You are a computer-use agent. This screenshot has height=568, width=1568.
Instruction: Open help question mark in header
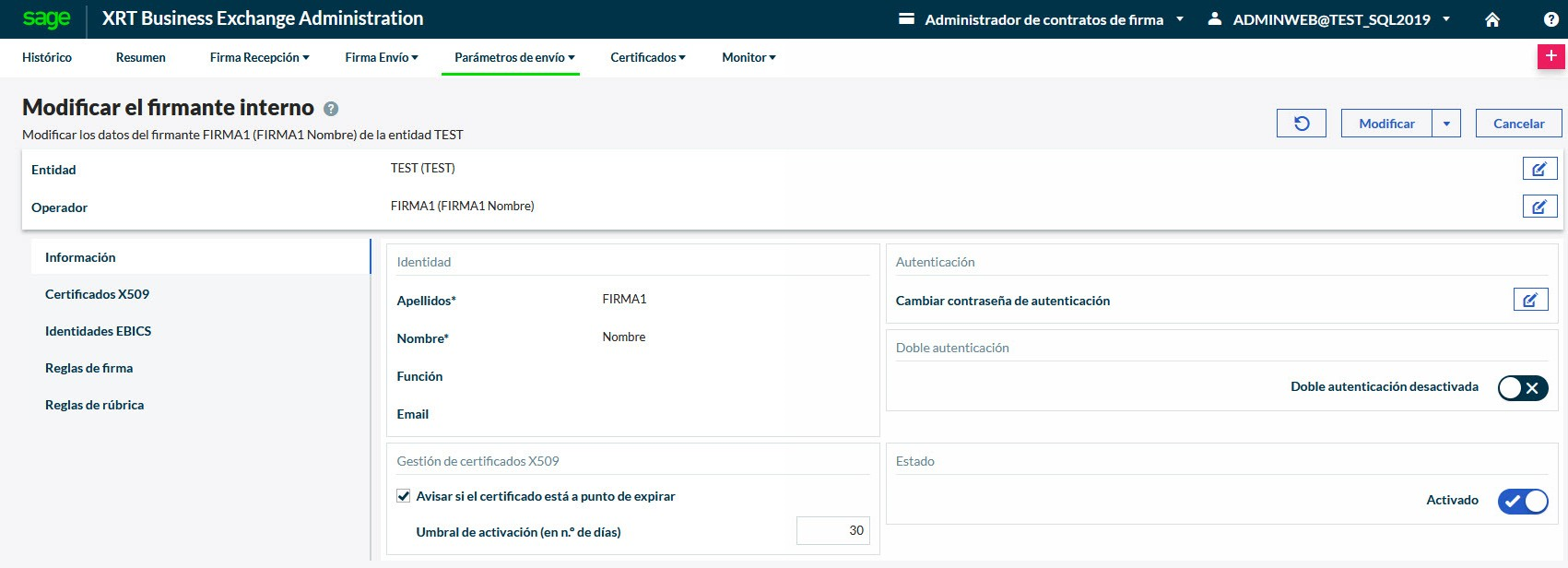[x=1550, y=19]
